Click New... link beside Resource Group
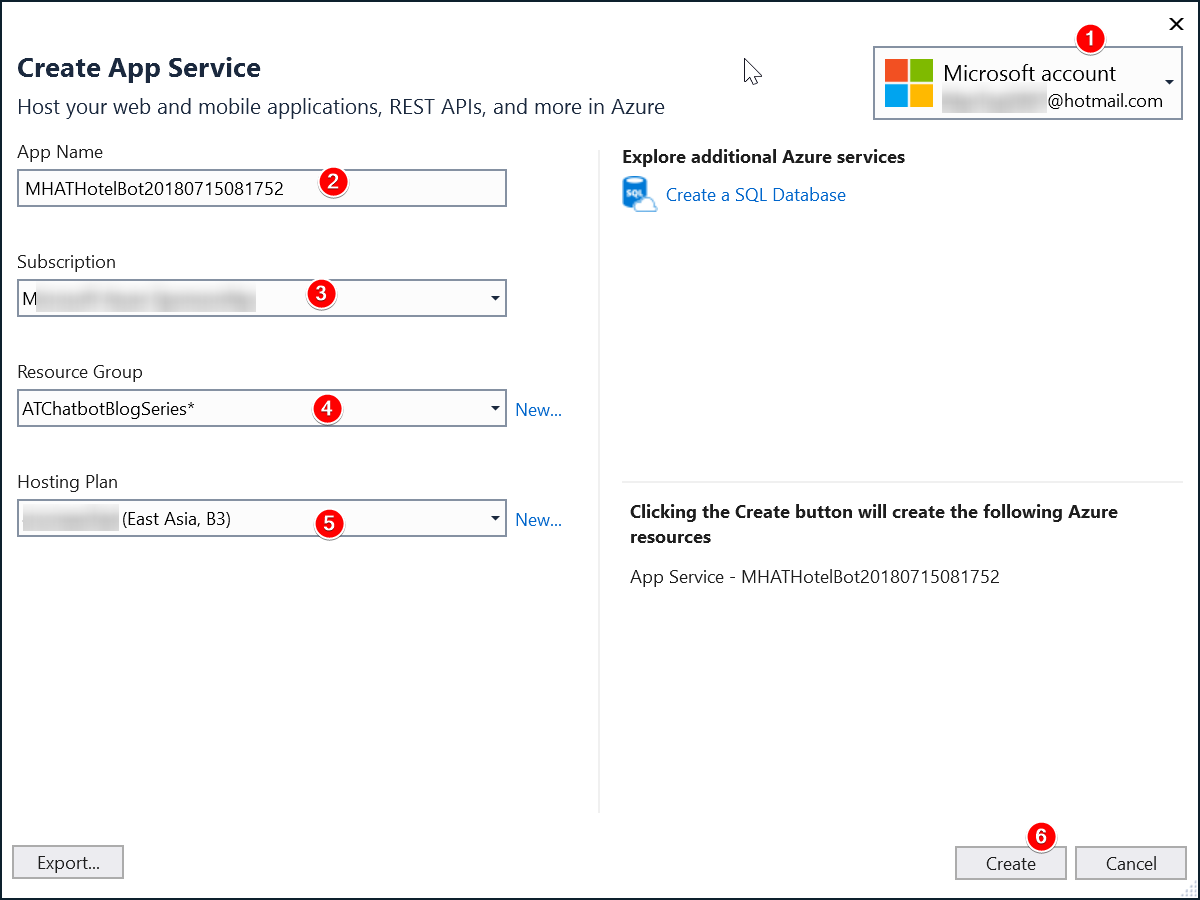 pyautogui.click(x=538, y=409)
